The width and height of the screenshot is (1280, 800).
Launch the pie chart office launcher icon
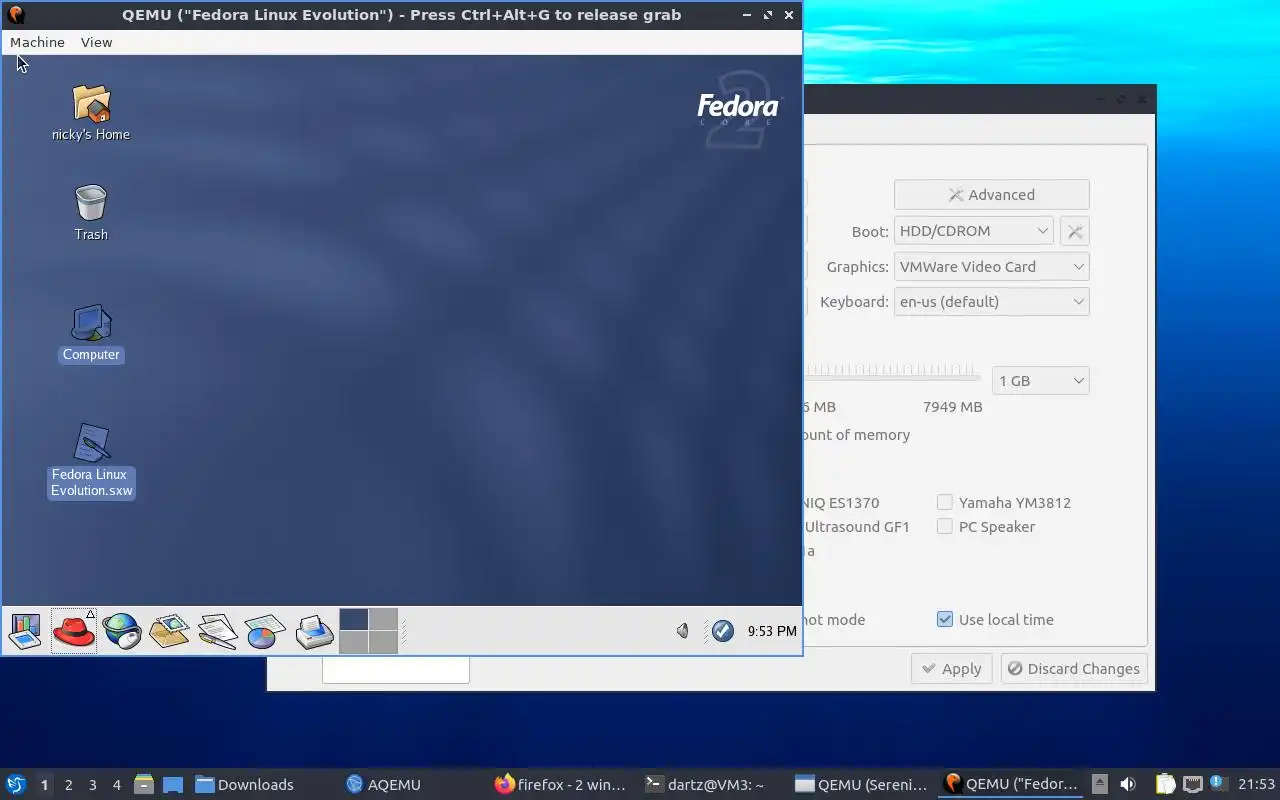(265, 631)
